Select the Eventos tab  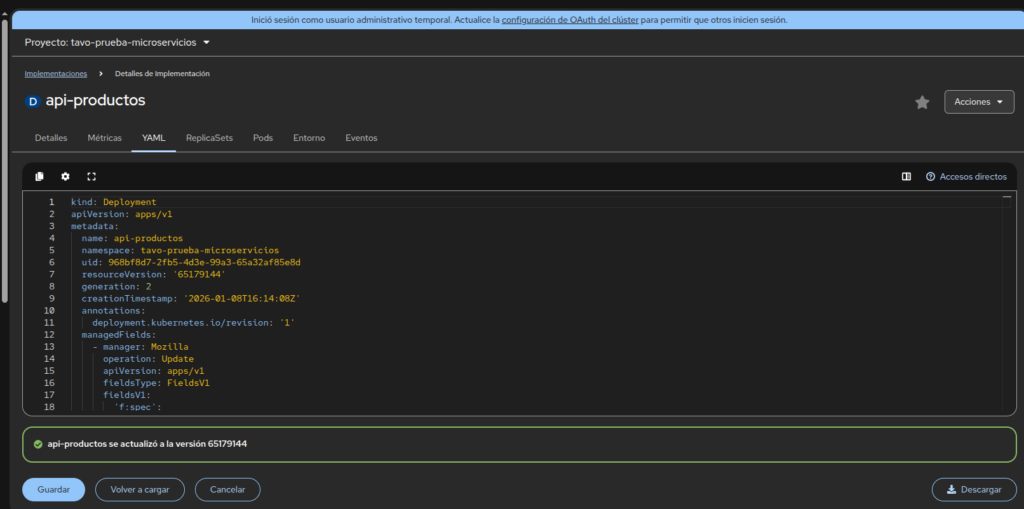tap(361, 138)
